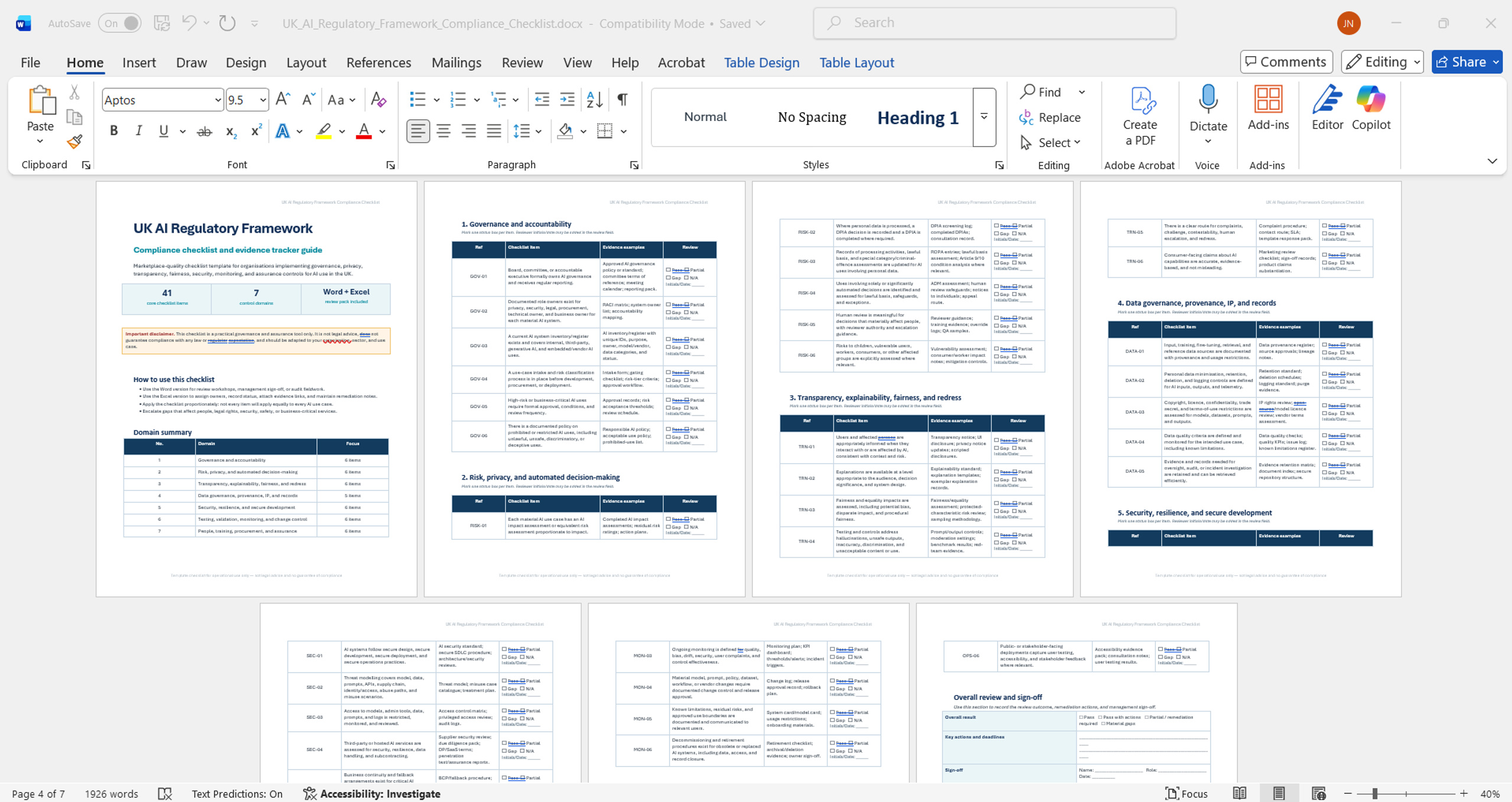Viewport: 1512px width, 802px height.
Task: Open the Editing mode dropdown
Action: [1382, 61]
